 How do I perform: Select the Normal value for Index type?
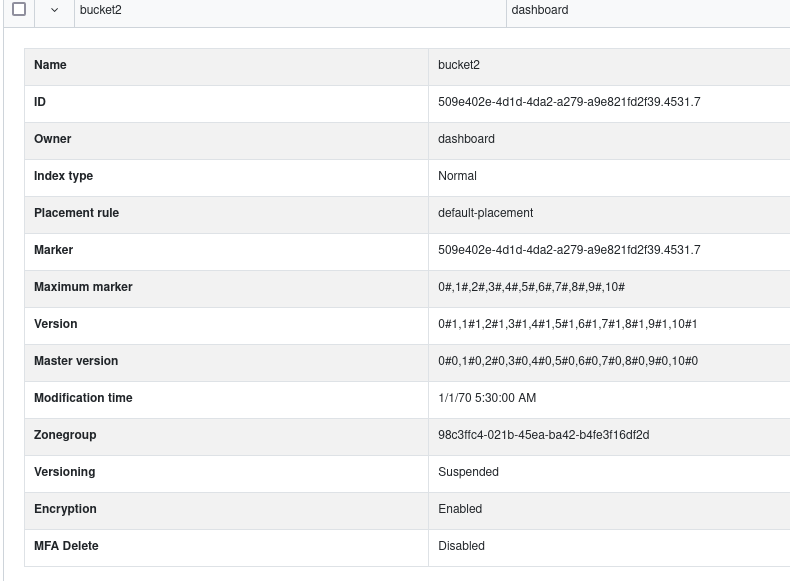click(457, 176)
